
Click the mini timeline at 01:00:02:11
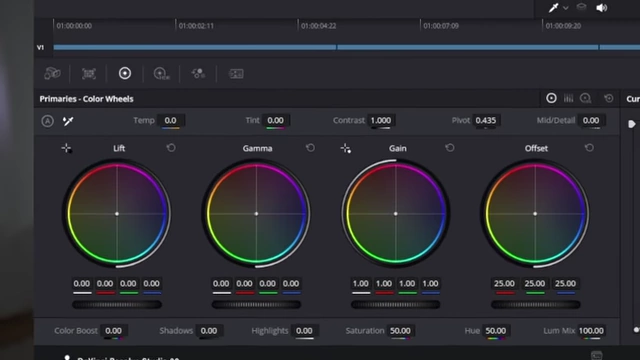pos(196,26)
